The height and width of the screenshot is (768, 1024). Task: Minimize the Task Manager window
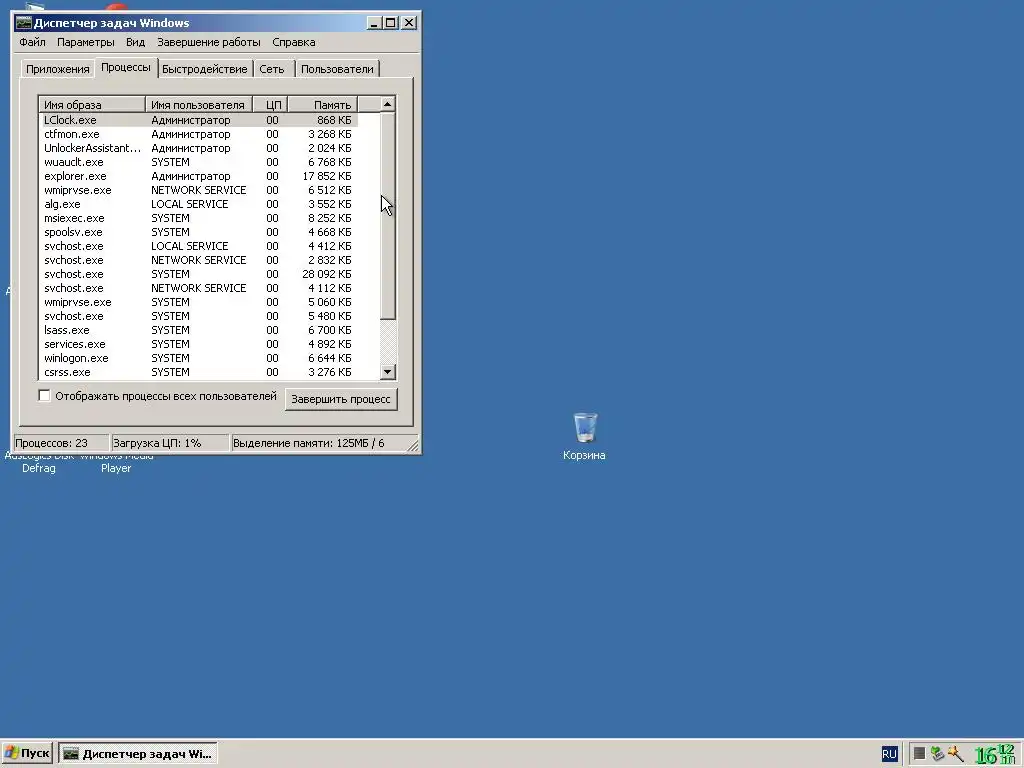coord(374,23)
